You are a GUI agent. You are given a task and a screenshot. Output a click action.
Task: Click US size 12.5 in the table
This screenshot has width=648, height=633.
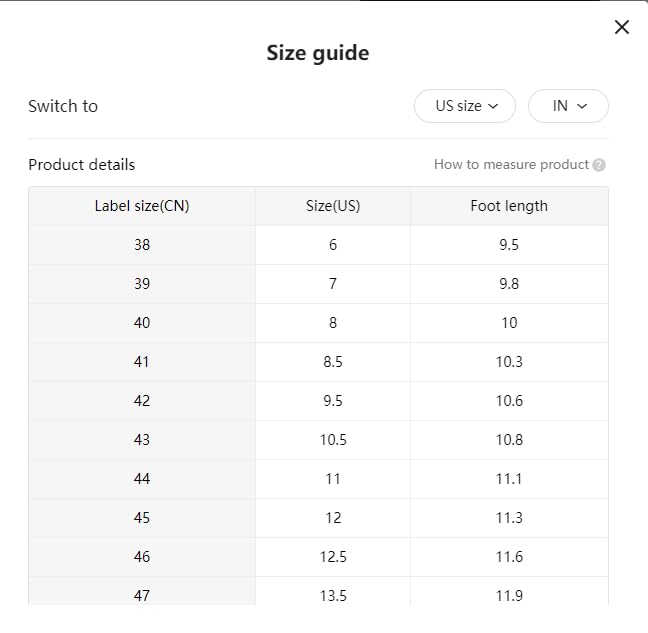click(333, 557)
